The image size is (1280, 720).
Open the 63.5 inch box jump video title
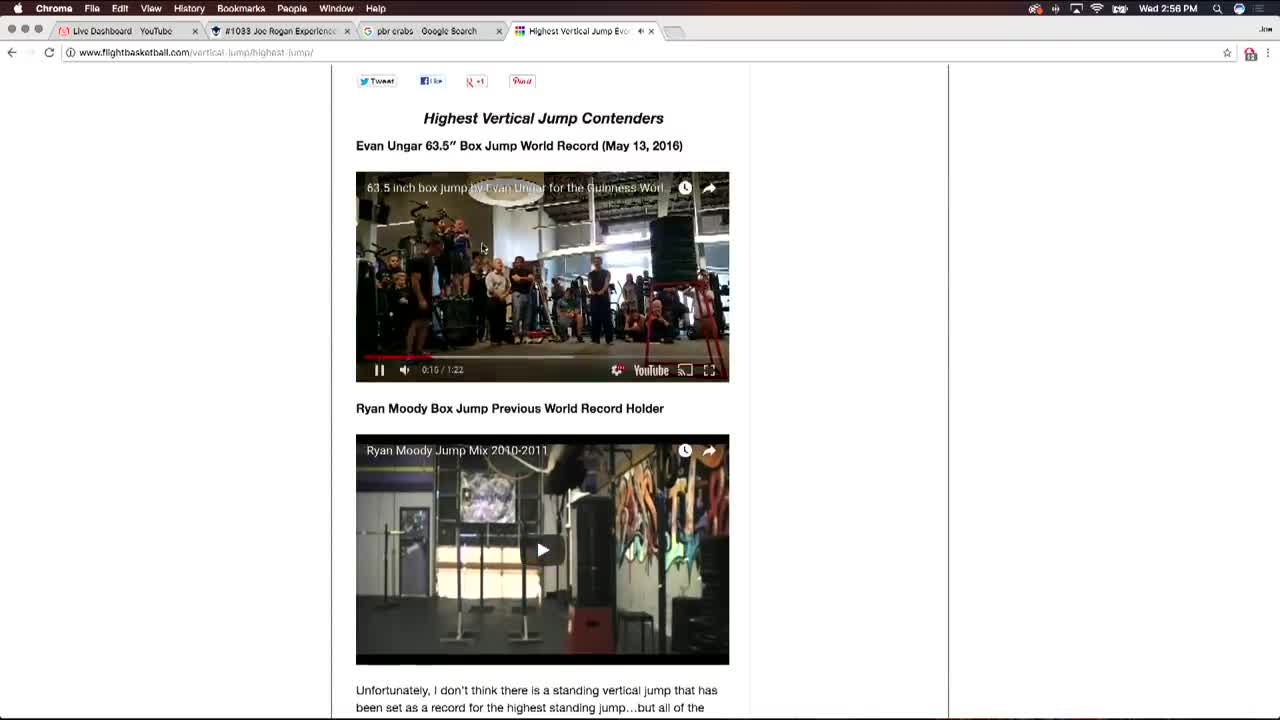pos(518,188)
